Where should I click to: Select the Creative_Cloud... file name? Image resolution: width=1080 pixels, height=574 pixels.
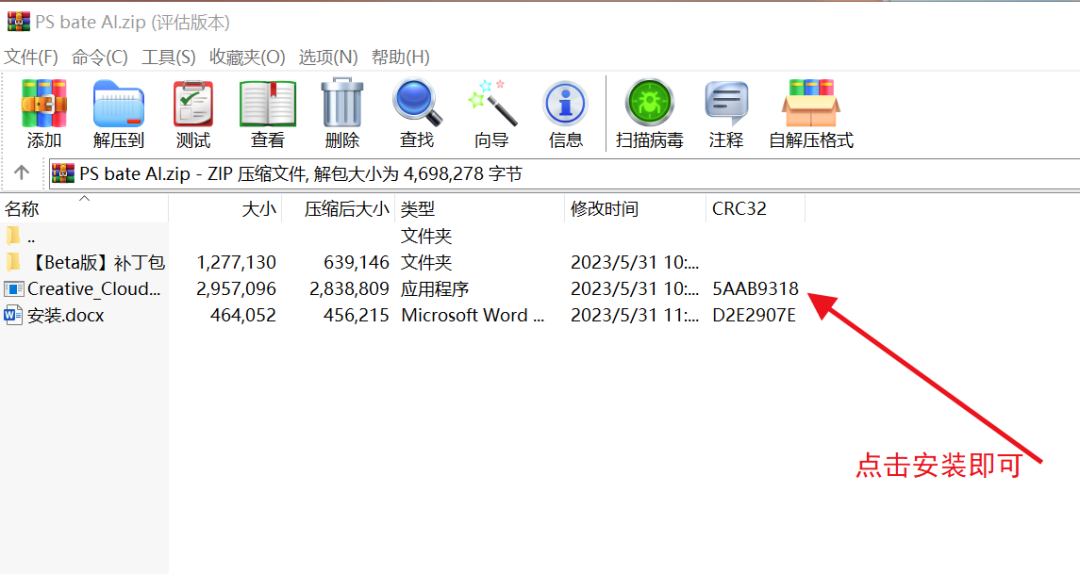click(94, 289)
